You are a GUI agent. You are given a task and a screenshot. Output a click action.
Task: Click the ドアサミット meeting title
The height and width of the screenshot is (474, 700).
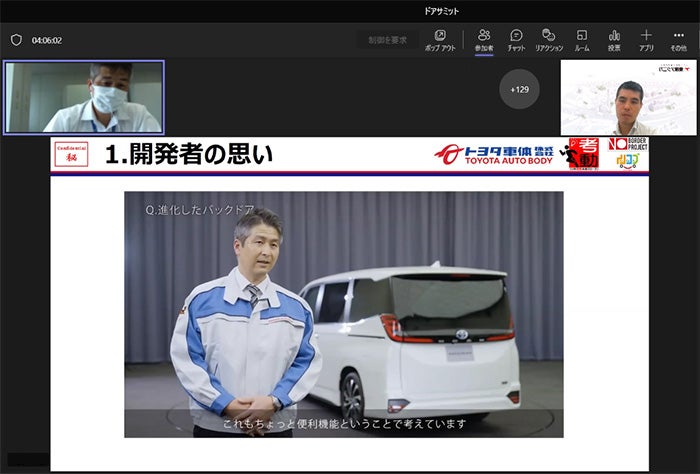[x=441, y=11]
